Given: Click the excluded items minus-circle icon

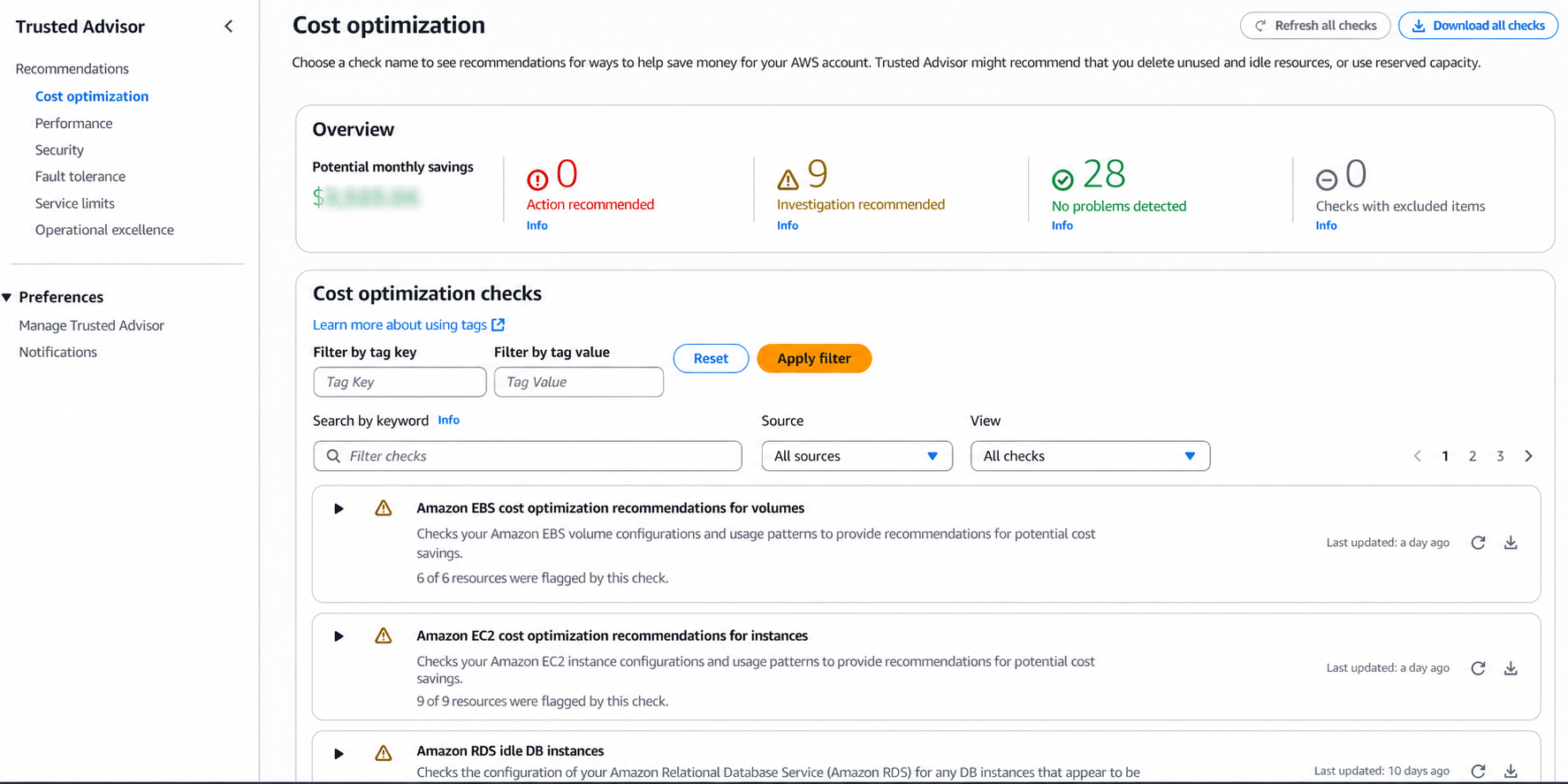Looking at the screenshot, I should [1327, 179].
